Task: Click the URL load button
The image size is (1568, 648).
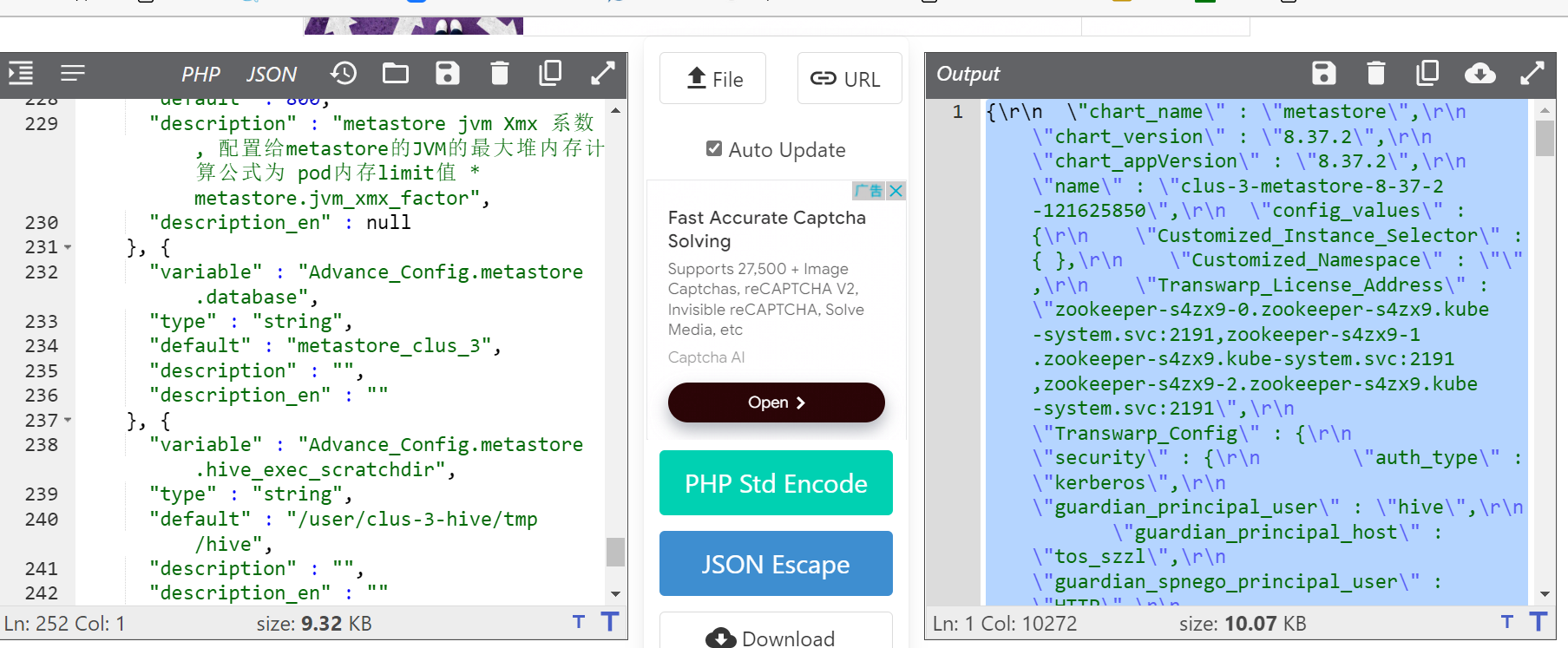Action: [x=849, y=79]
